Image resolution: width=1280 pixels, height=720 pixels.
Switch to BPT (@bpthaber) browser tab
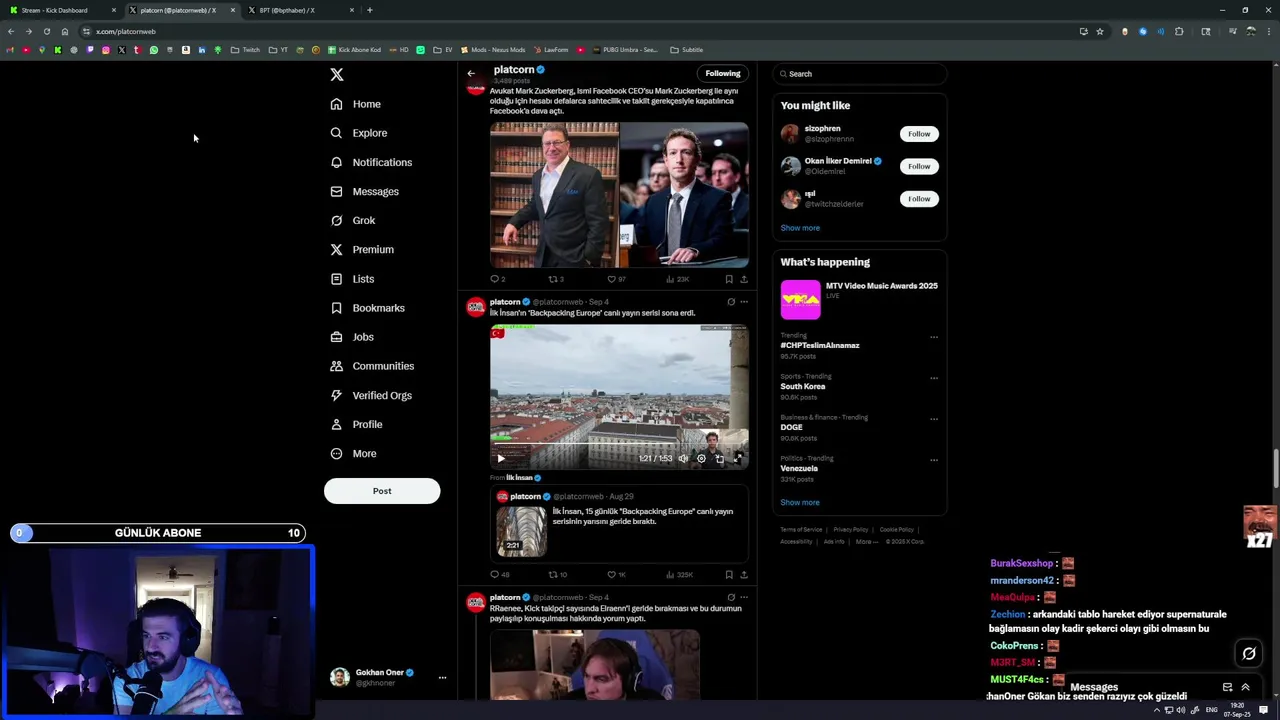pos(300,10)
